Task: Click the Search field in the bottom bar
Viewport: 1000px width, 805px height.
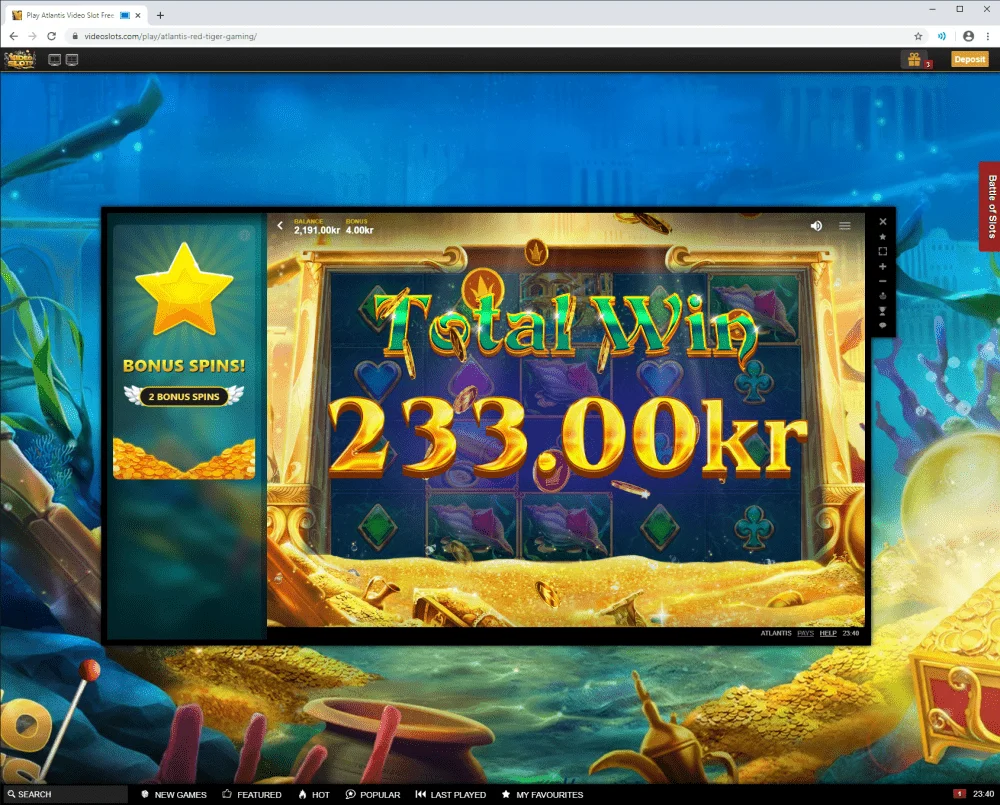Action: click(x=66, y=794)
